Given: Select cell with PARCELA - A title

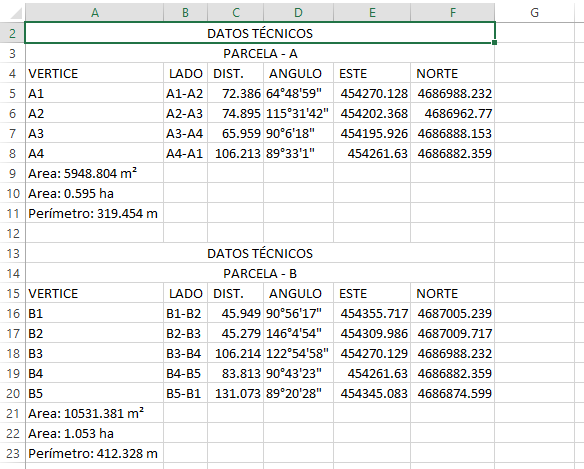Looking at the screenshot, I should coord(260,53).
